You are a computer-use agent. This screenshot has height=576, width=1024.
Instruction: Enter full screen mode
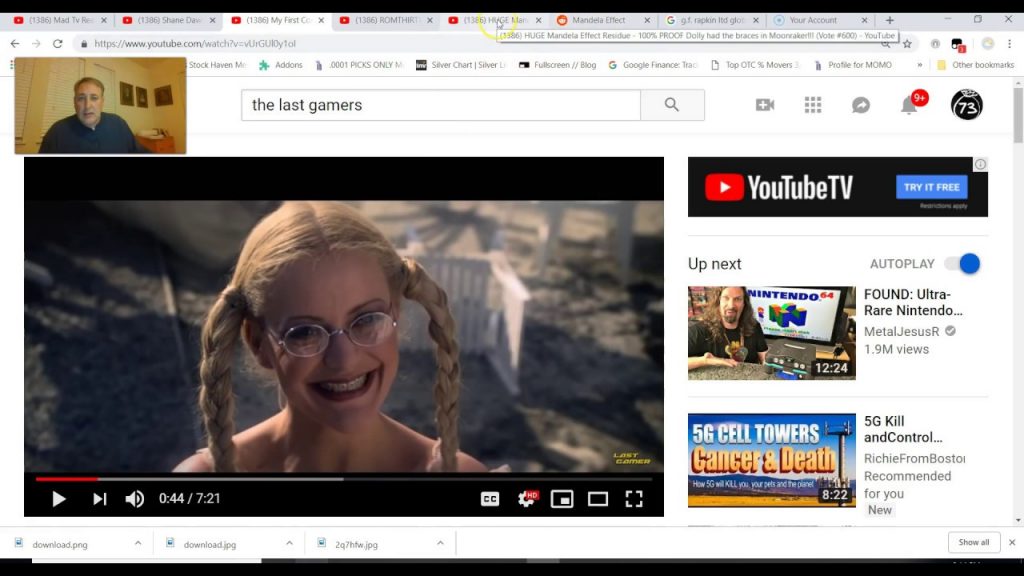[634, 499]
